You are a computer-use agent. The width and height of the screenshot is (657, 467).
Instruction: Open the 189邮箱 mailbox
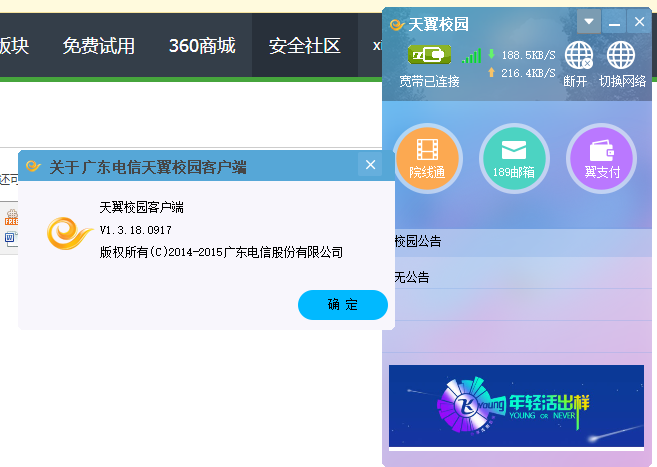coord(514,158)
